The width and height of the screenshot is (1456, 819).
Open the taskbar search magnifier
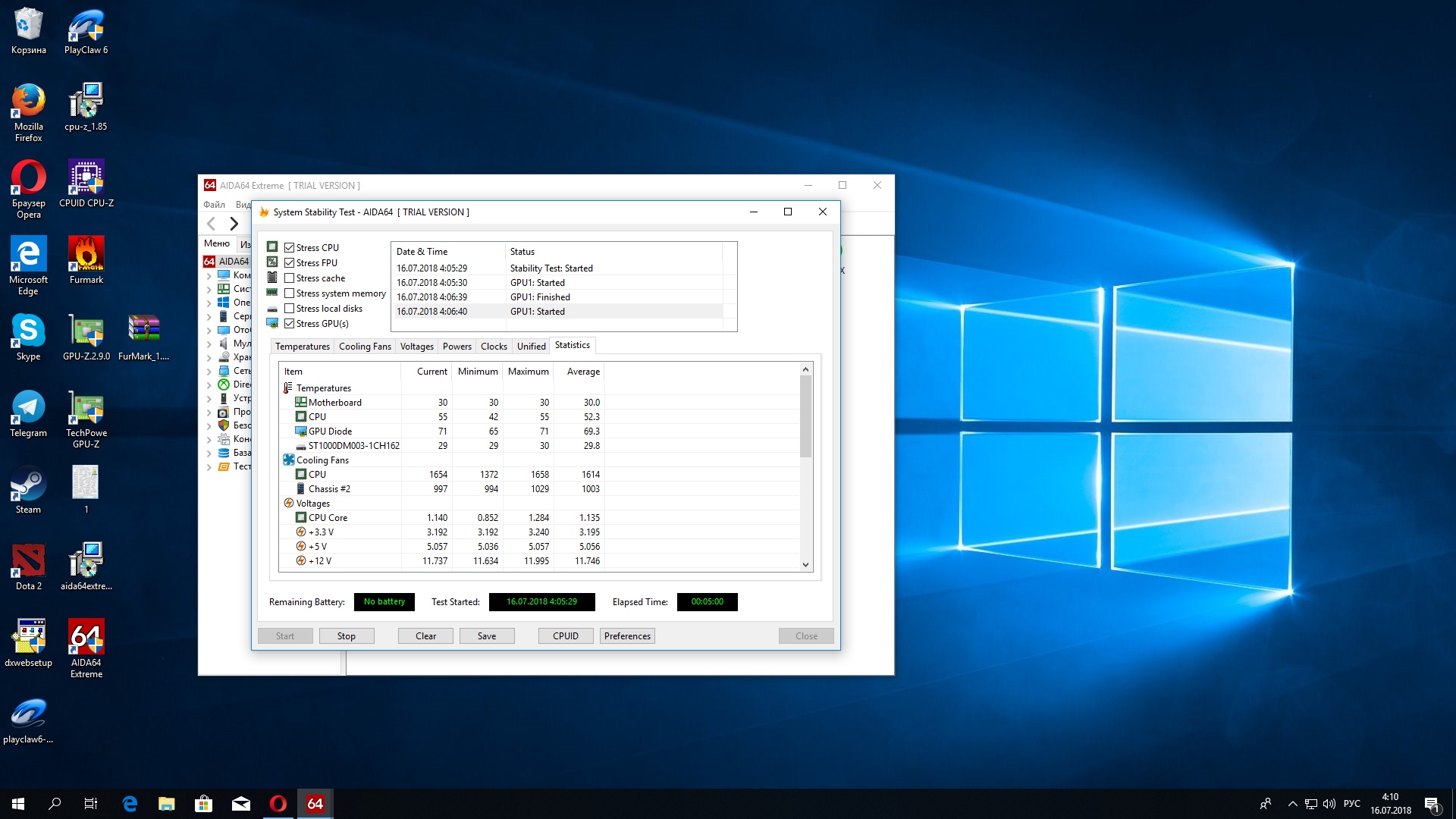[x=55, y=804]
